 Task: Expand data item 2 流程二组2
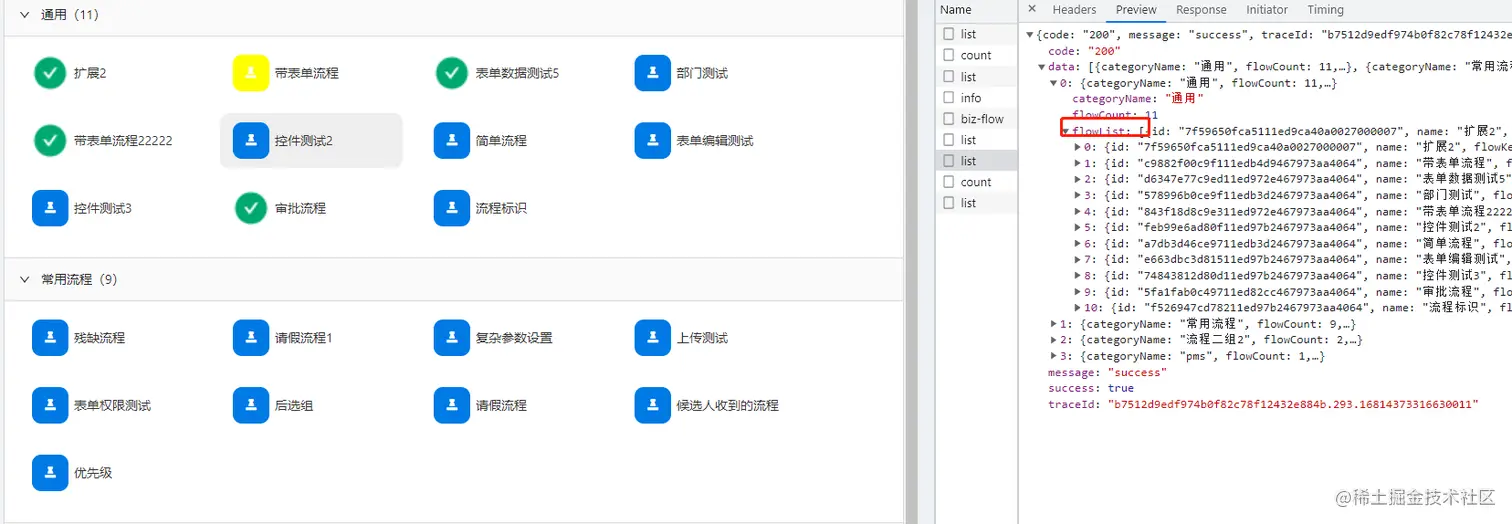pyautogui.click(x=1054, y=340)
